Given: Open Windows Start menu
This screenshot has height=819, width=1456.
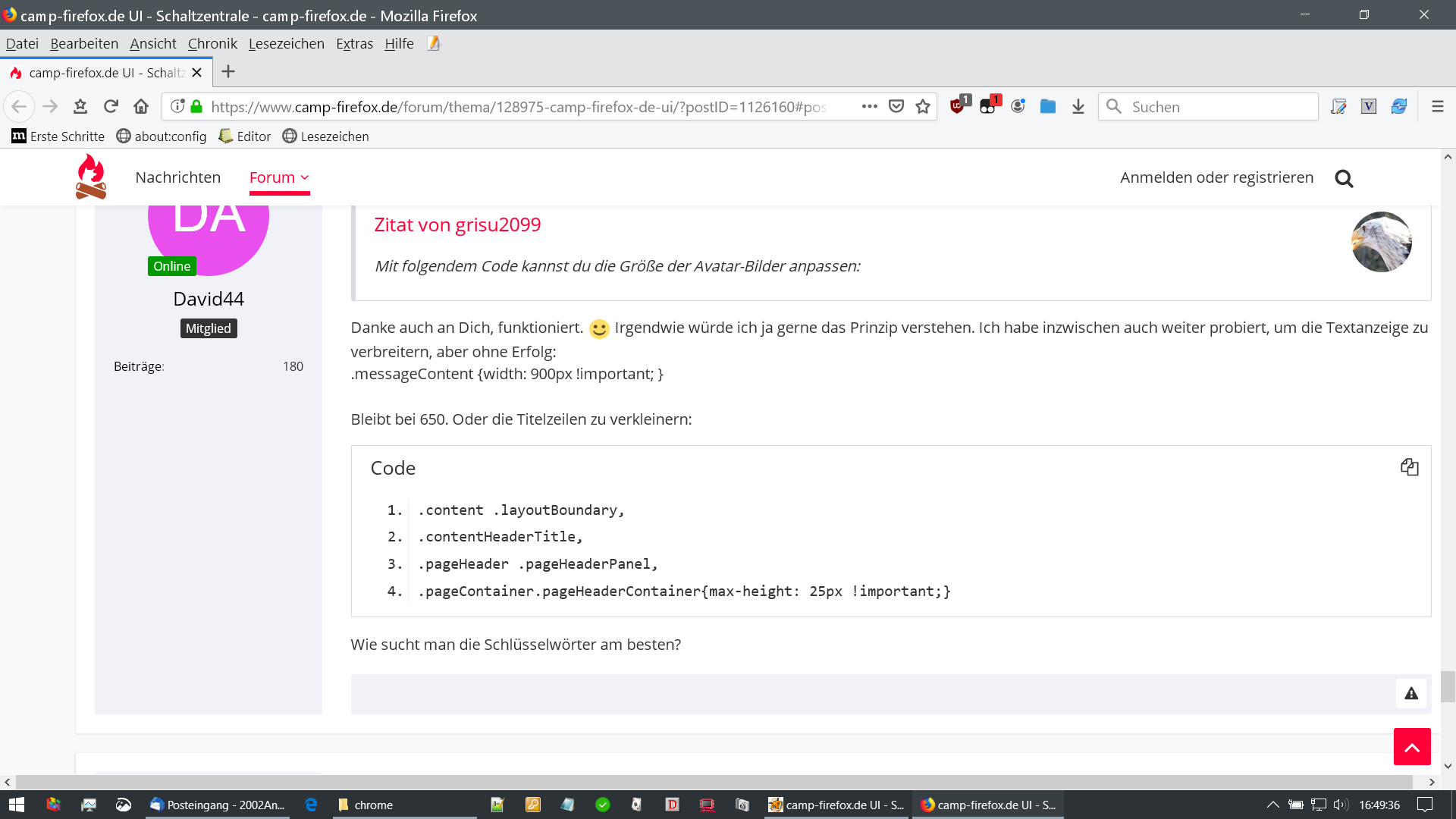Looking at the screenshot, I should pos(16,805).
